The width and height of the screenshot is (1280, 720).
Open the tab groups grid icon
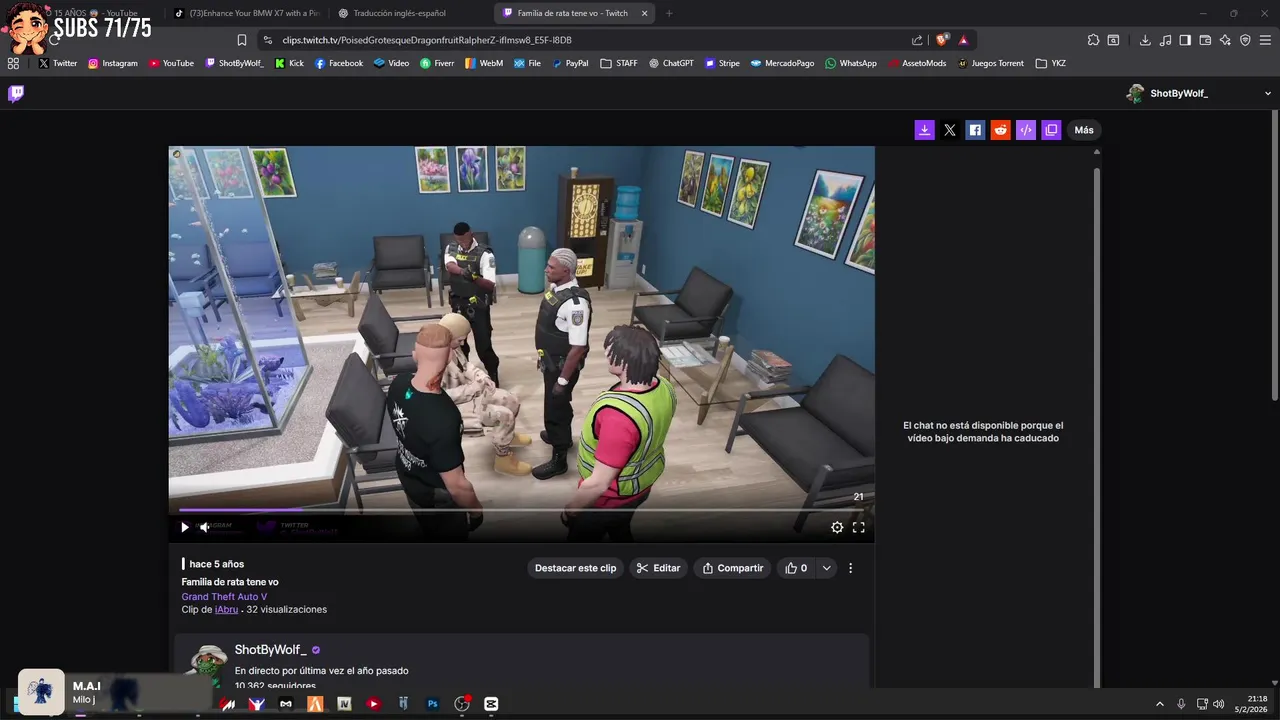[x=13, y=63]
